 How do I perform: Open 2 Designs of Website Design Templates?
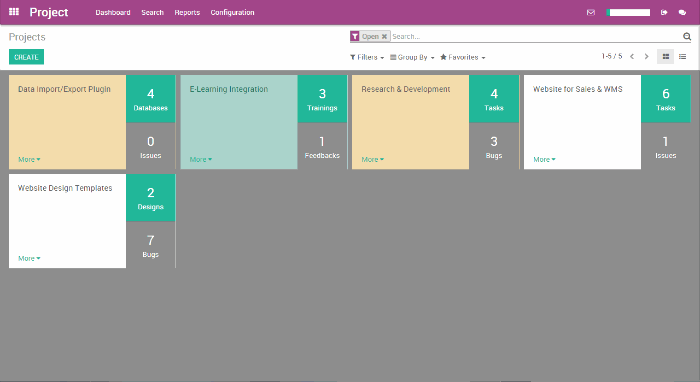click(x=151, y=198)
